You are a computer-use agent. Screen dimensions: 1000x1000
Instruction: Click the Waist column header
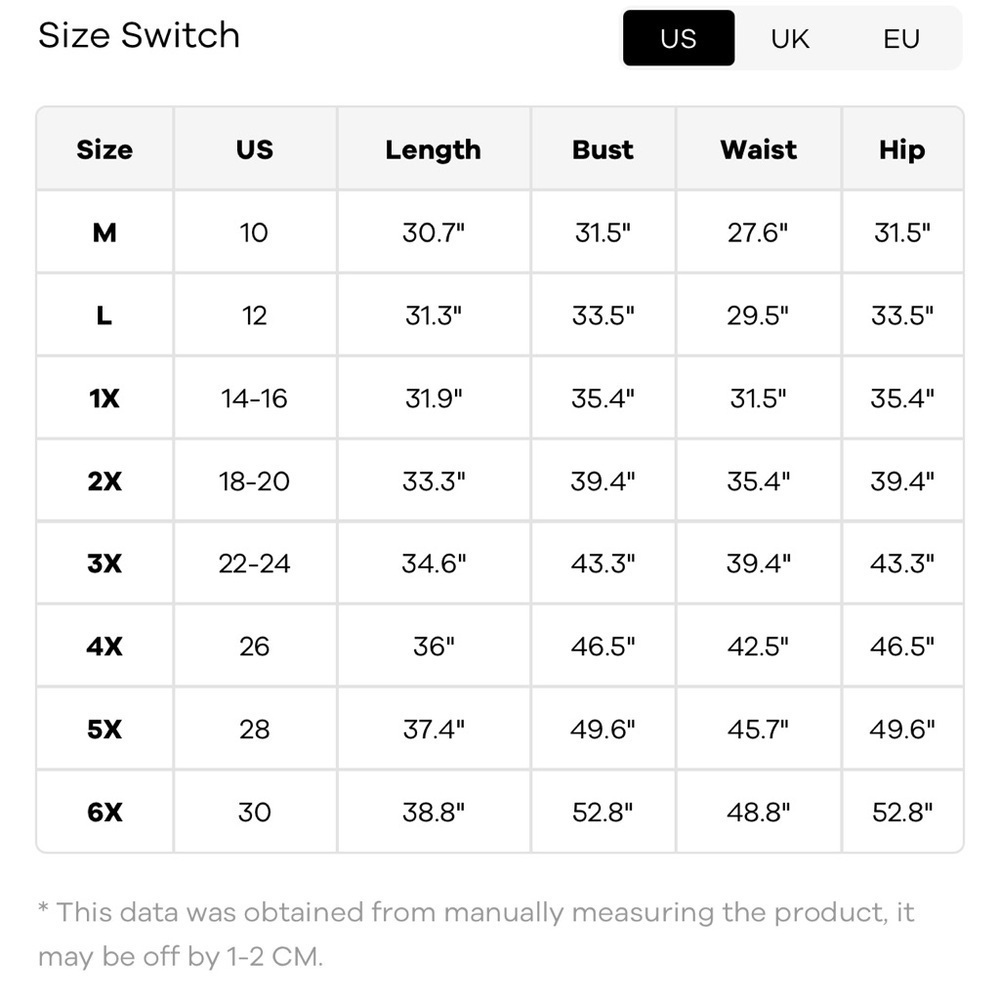[758, 150]
